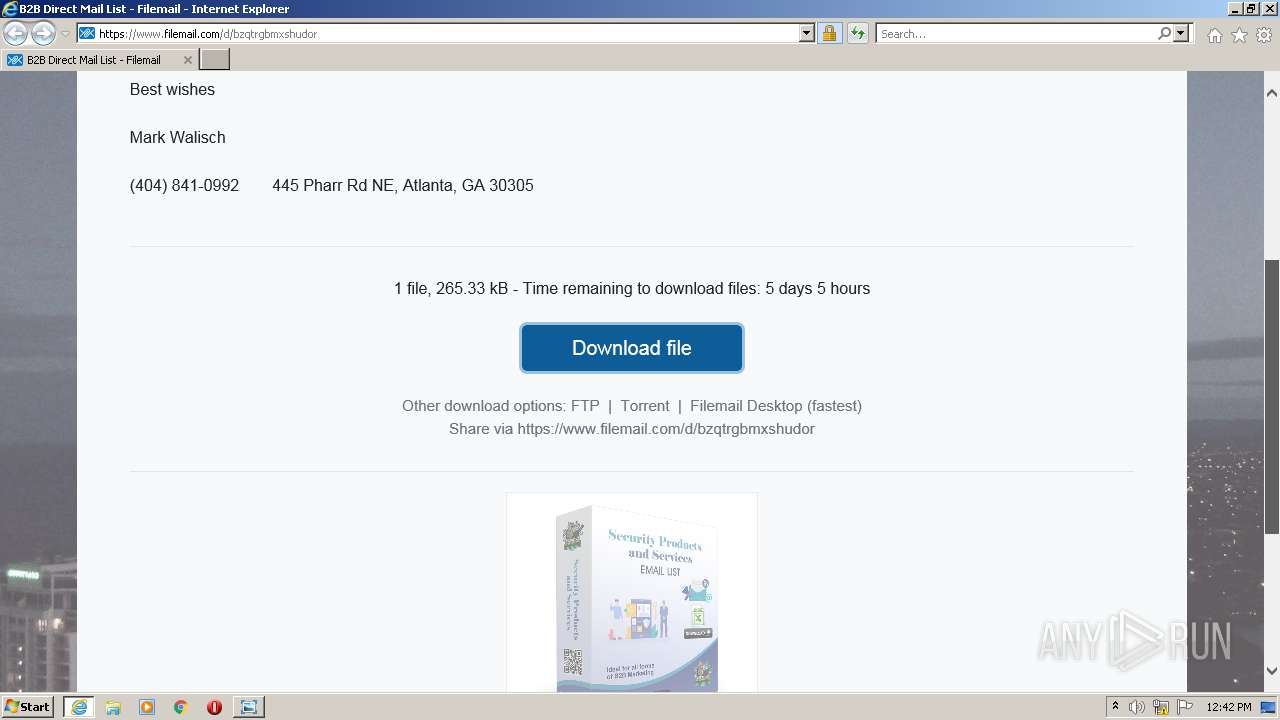Image resolution: width=1280 pixels, height=720 pixels.
Task: Click the Security Products email list thumbnail
Action: coord(632,592)
